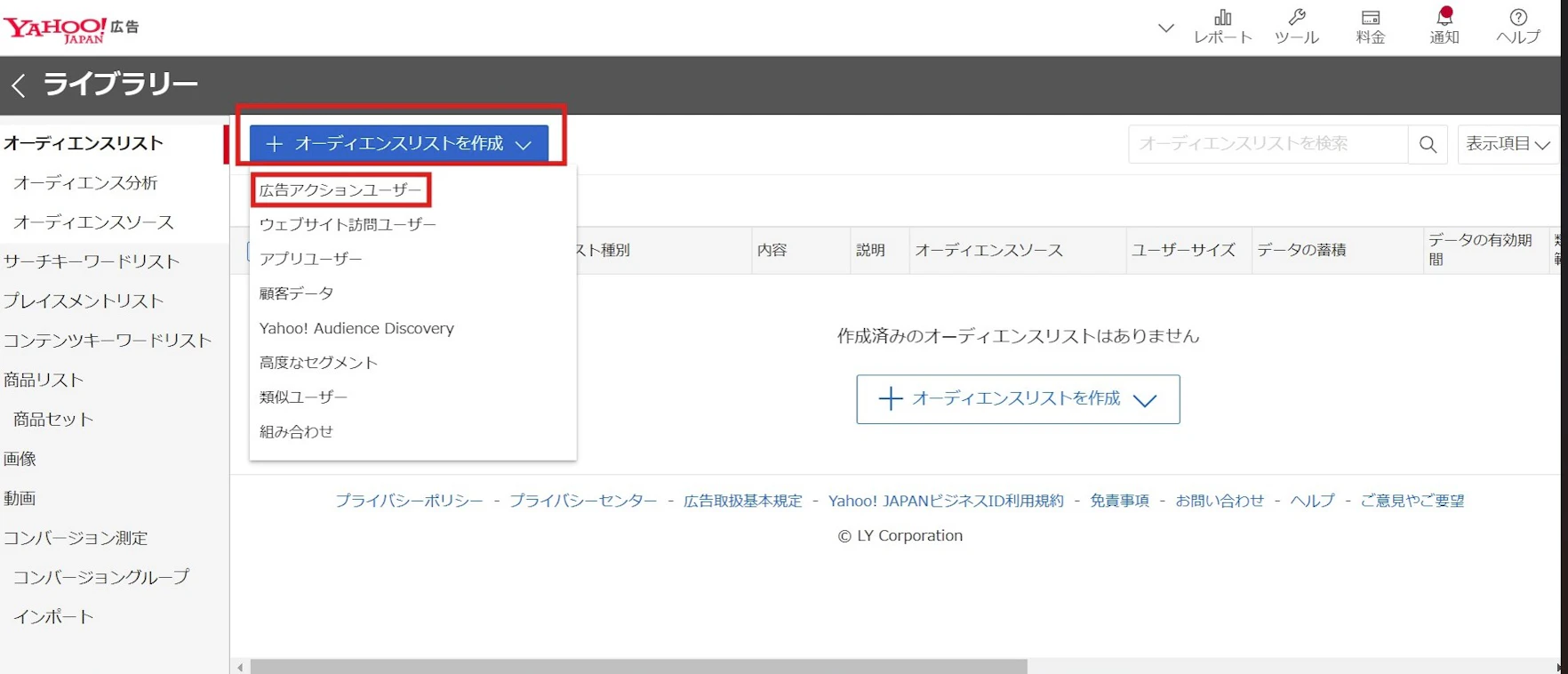Open the 表示項目 dropdown
The height and width of the screenshot is (674, 1568).
point(1508,144)
